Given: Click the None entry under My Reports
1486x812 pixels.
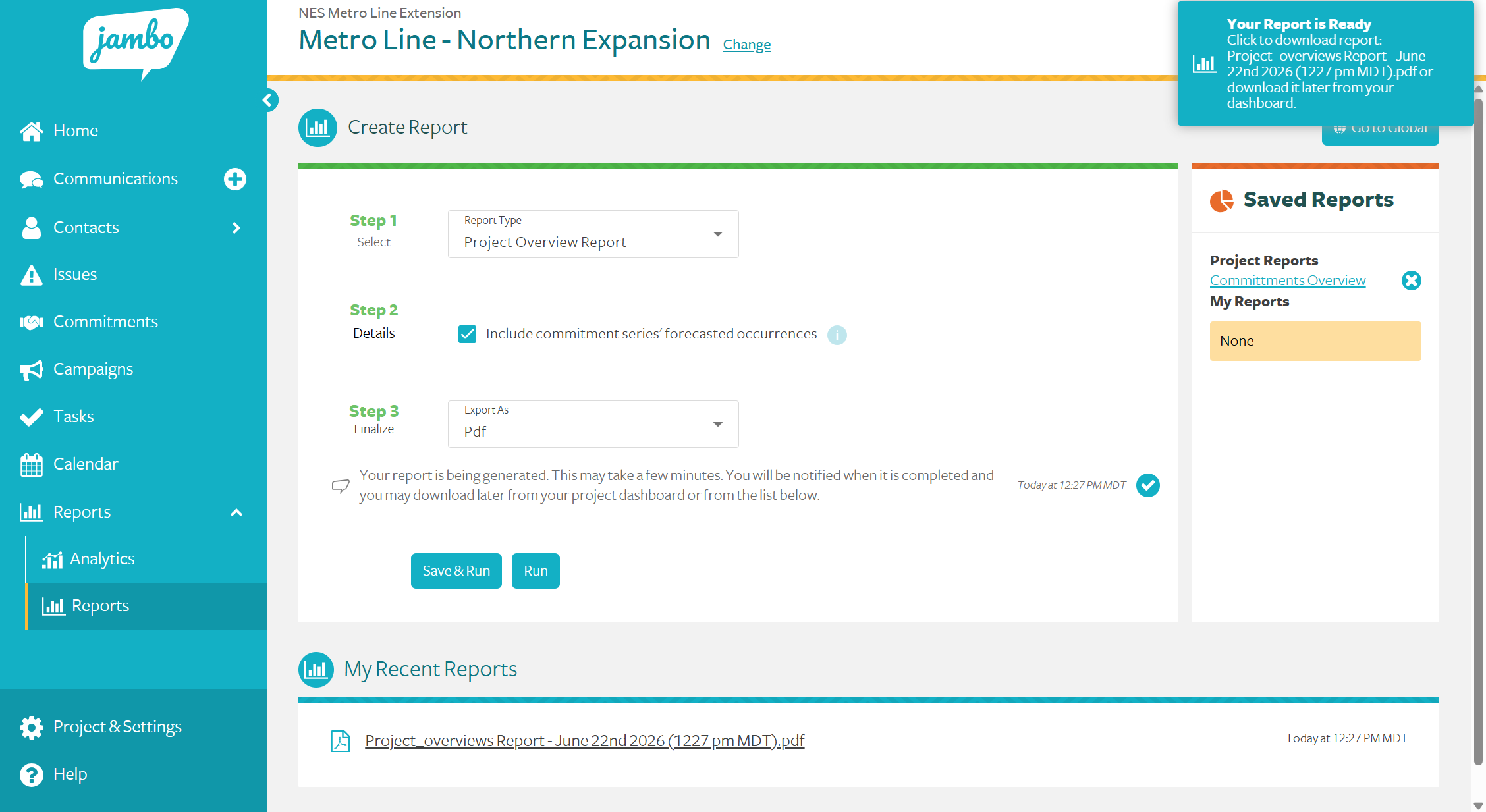Looking at the screenshot, I should [1315, 341].
